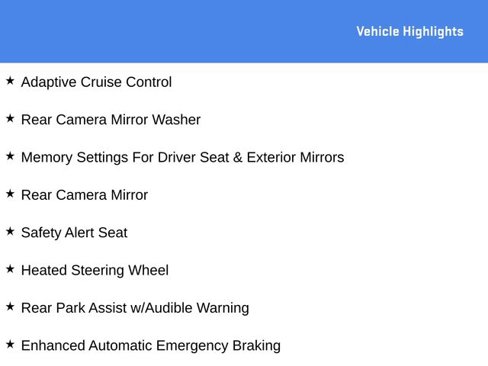The height and width of the screenshot is (366, 488).
Task: Click the star beside Enhanced Automatic Emergency Braking
Action: 10,344
